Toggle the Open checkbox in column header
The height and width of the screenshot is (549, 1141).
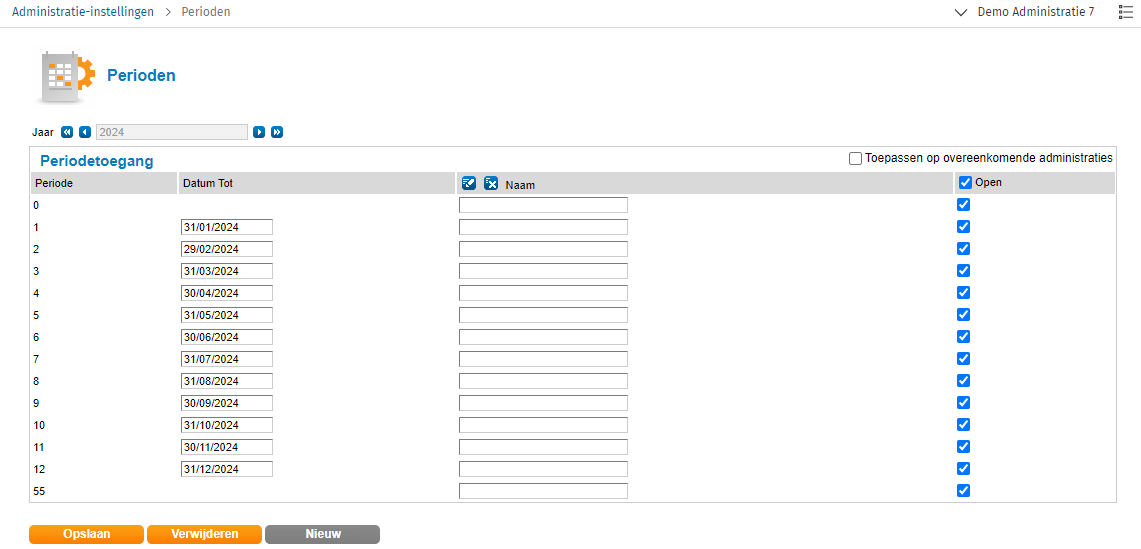(965, 183)
